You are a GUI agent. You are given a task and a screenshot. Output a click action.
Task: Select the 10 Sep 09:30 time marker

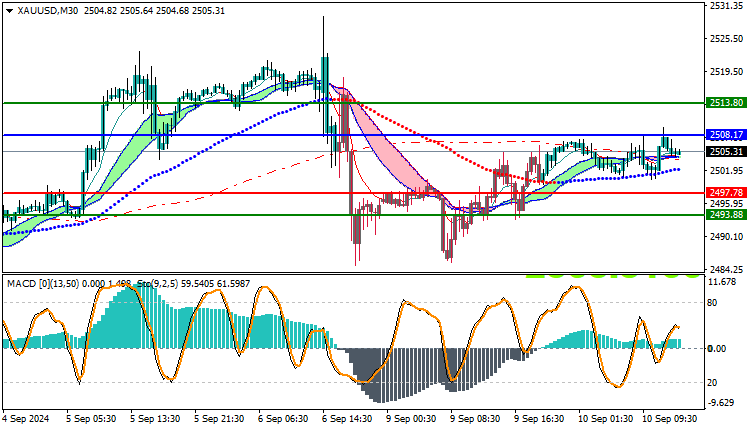point(669,419)
